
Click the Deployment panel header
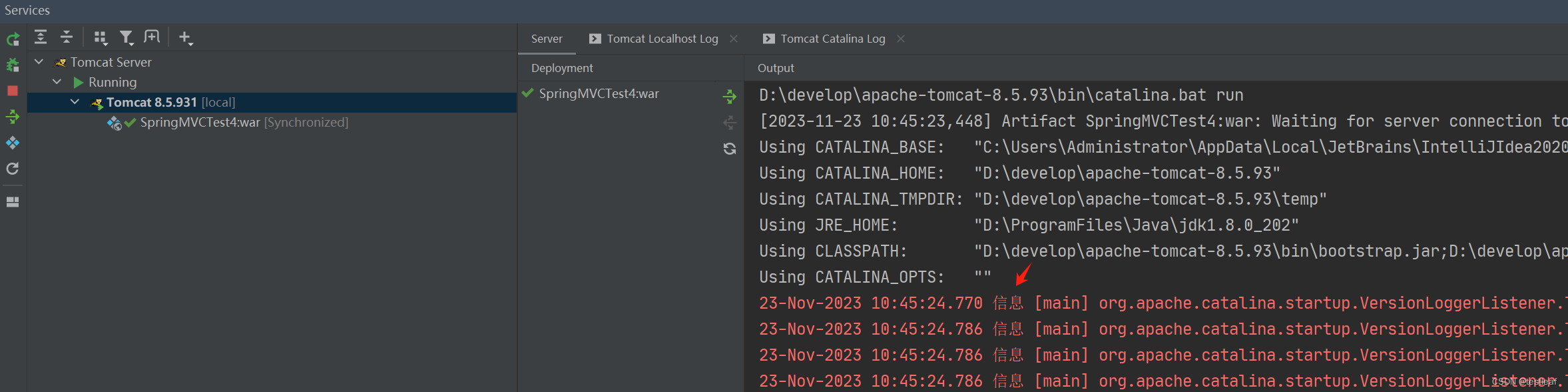(x=562, y=68)
